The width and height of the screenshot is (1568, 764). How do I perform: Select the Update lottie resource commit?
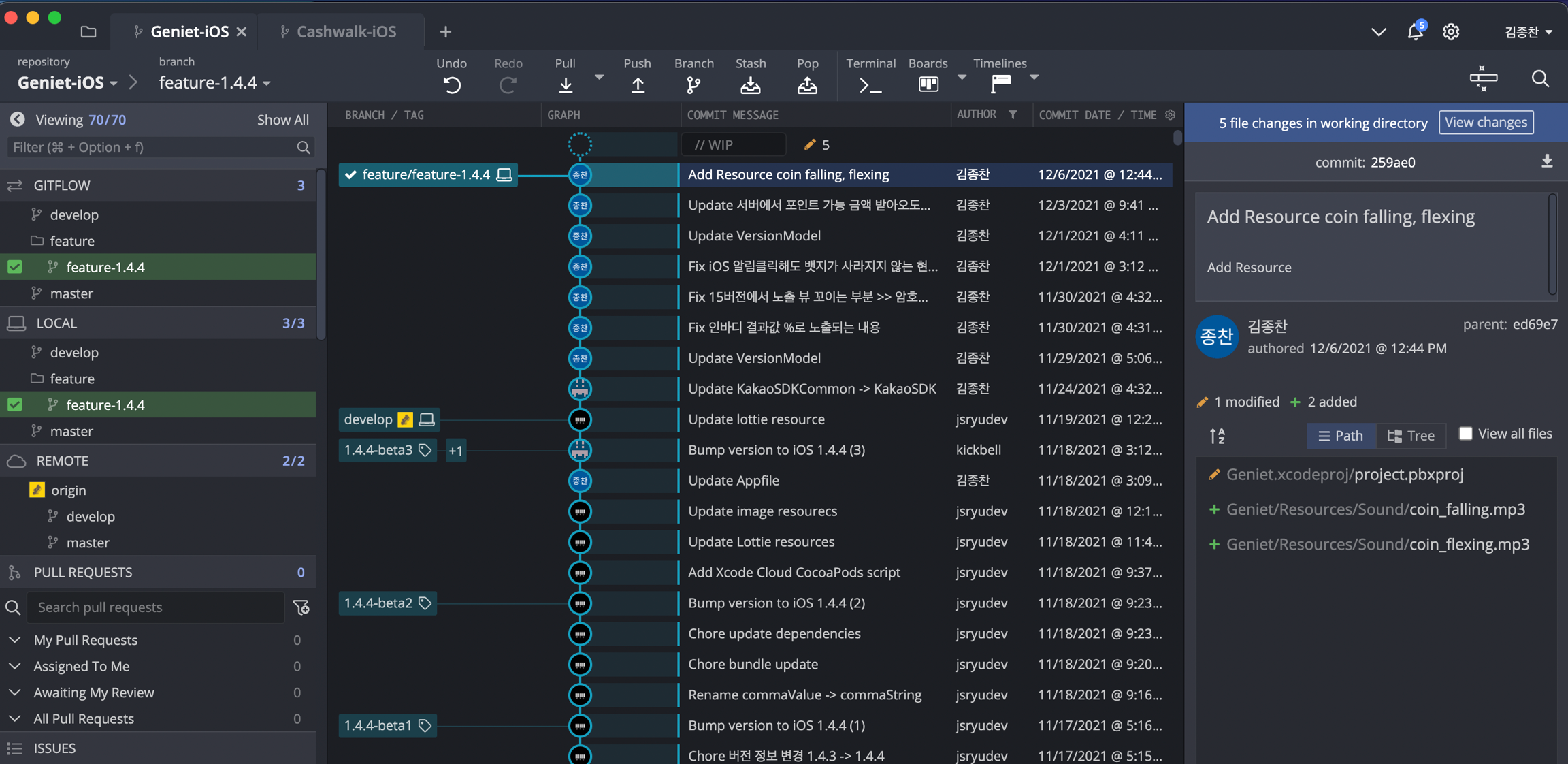[x=756, y=419]
